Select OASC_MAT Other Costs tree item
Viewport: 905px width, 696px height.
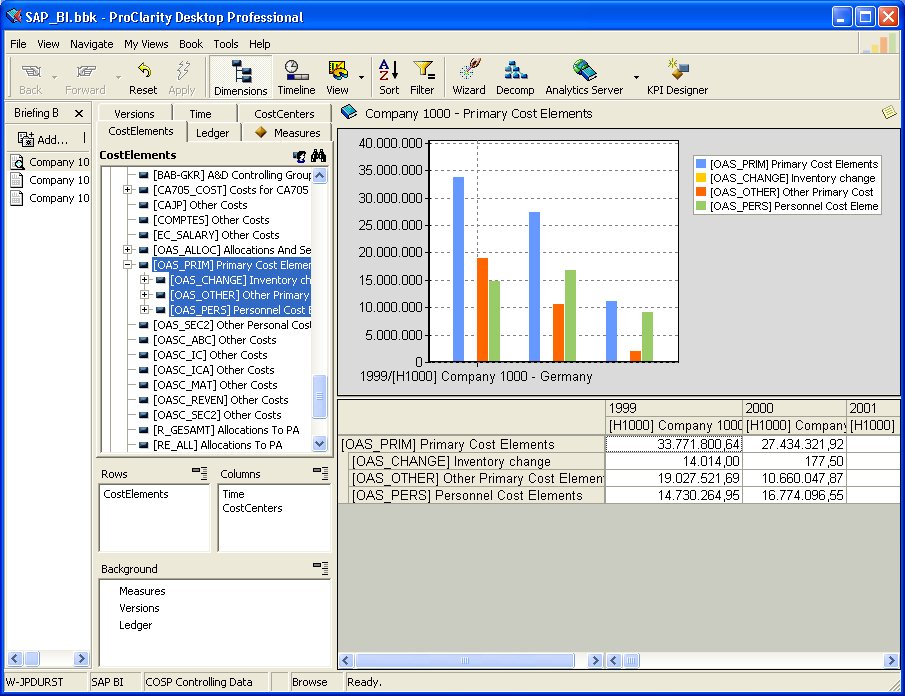[214, 385]
